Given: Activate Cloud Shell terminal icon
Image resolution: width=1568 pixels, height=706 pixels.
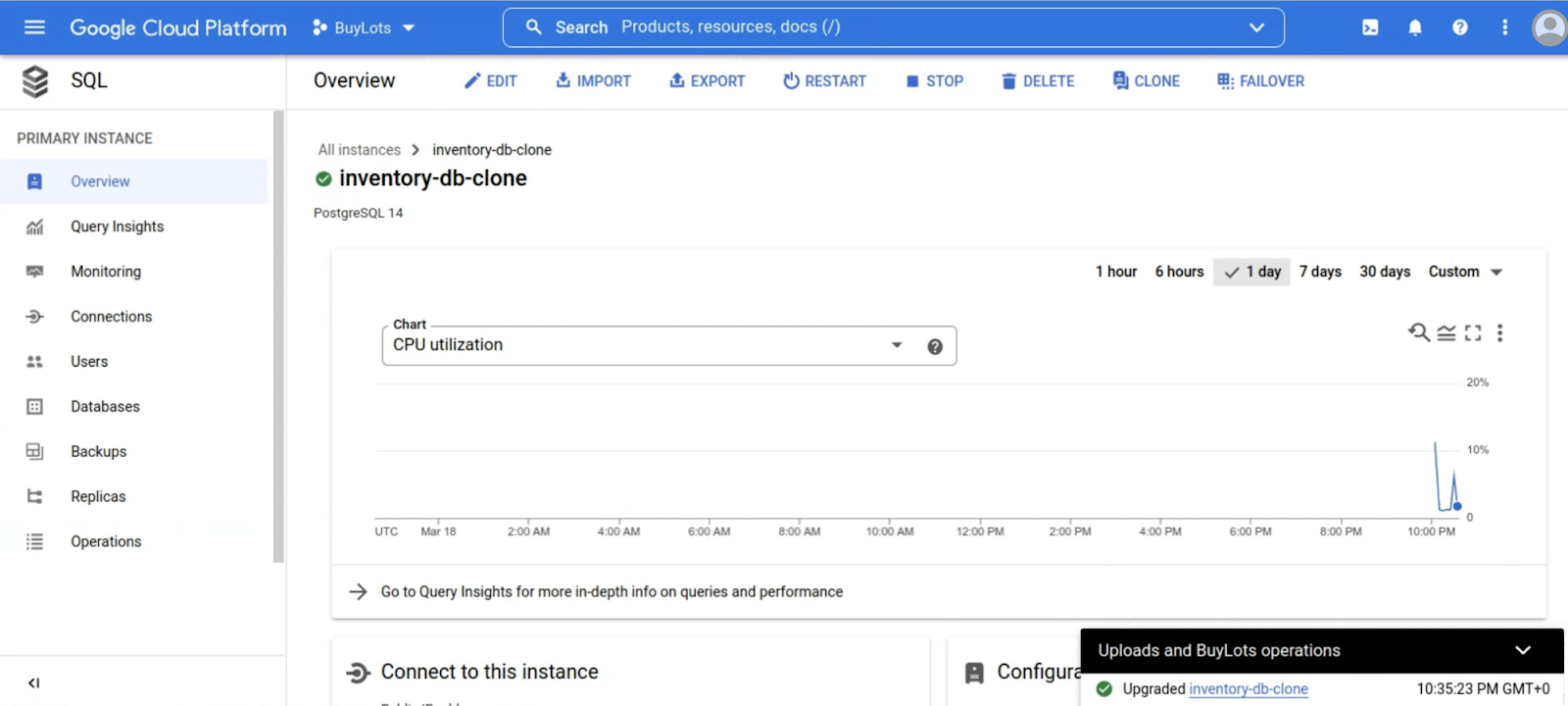Looking at the screenshot, I should point(1370,27).
